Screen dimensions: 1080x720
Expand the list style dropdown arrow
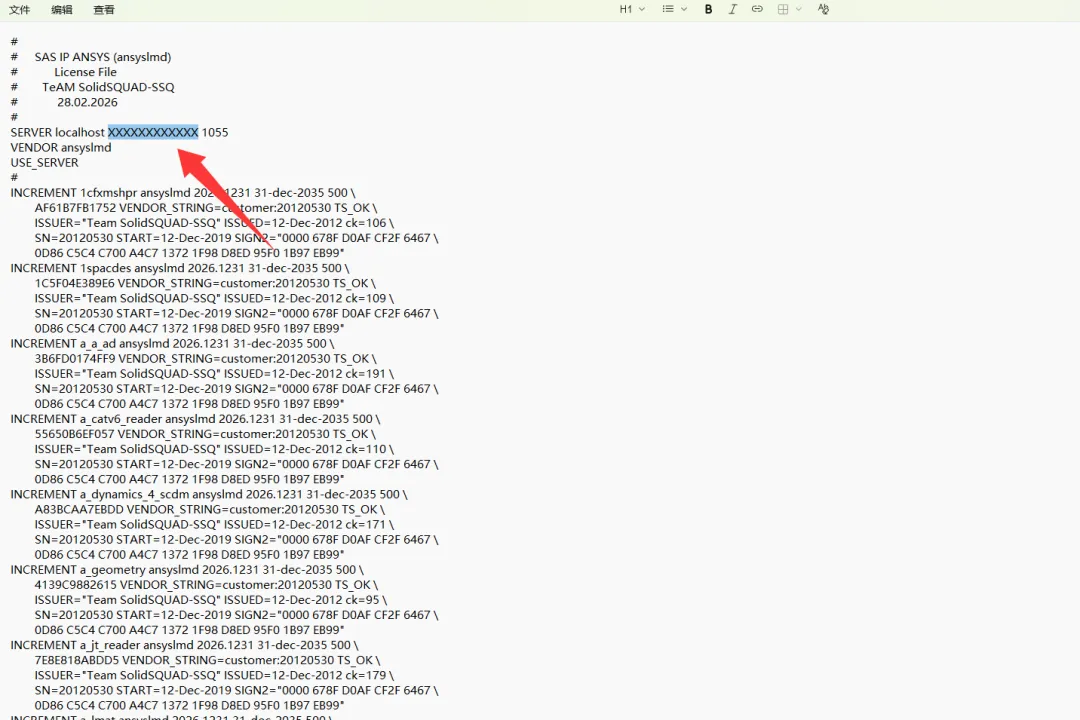coord(684,10)
